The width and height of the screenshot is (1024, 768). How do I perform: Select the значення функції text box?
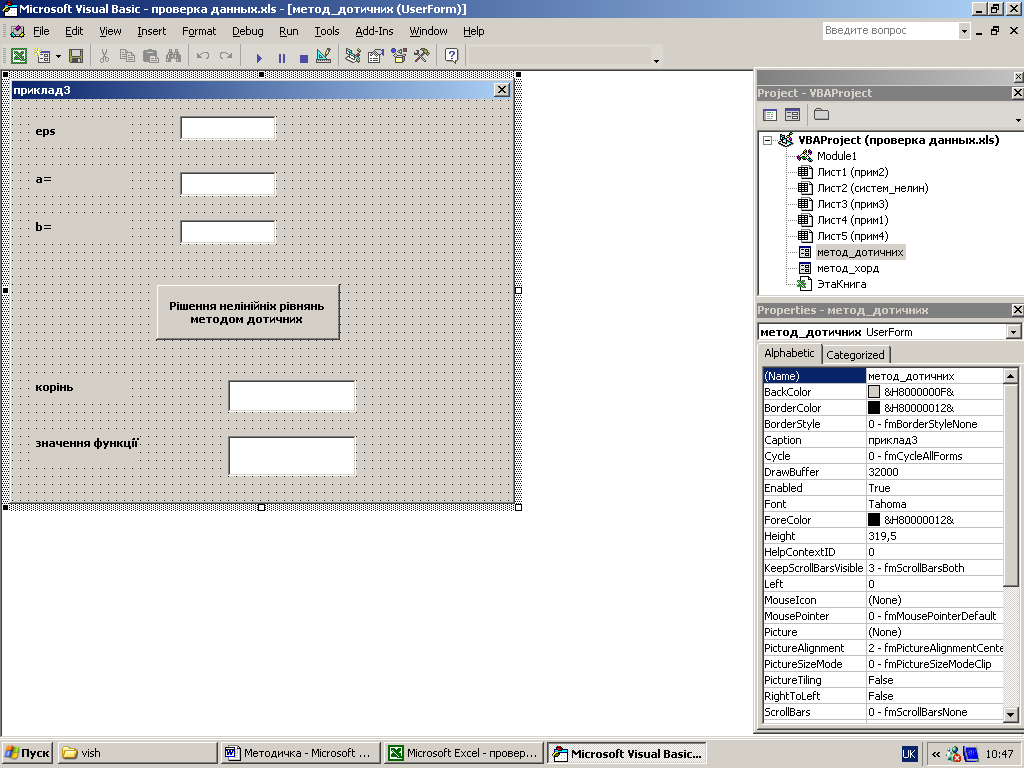[292, 455]
